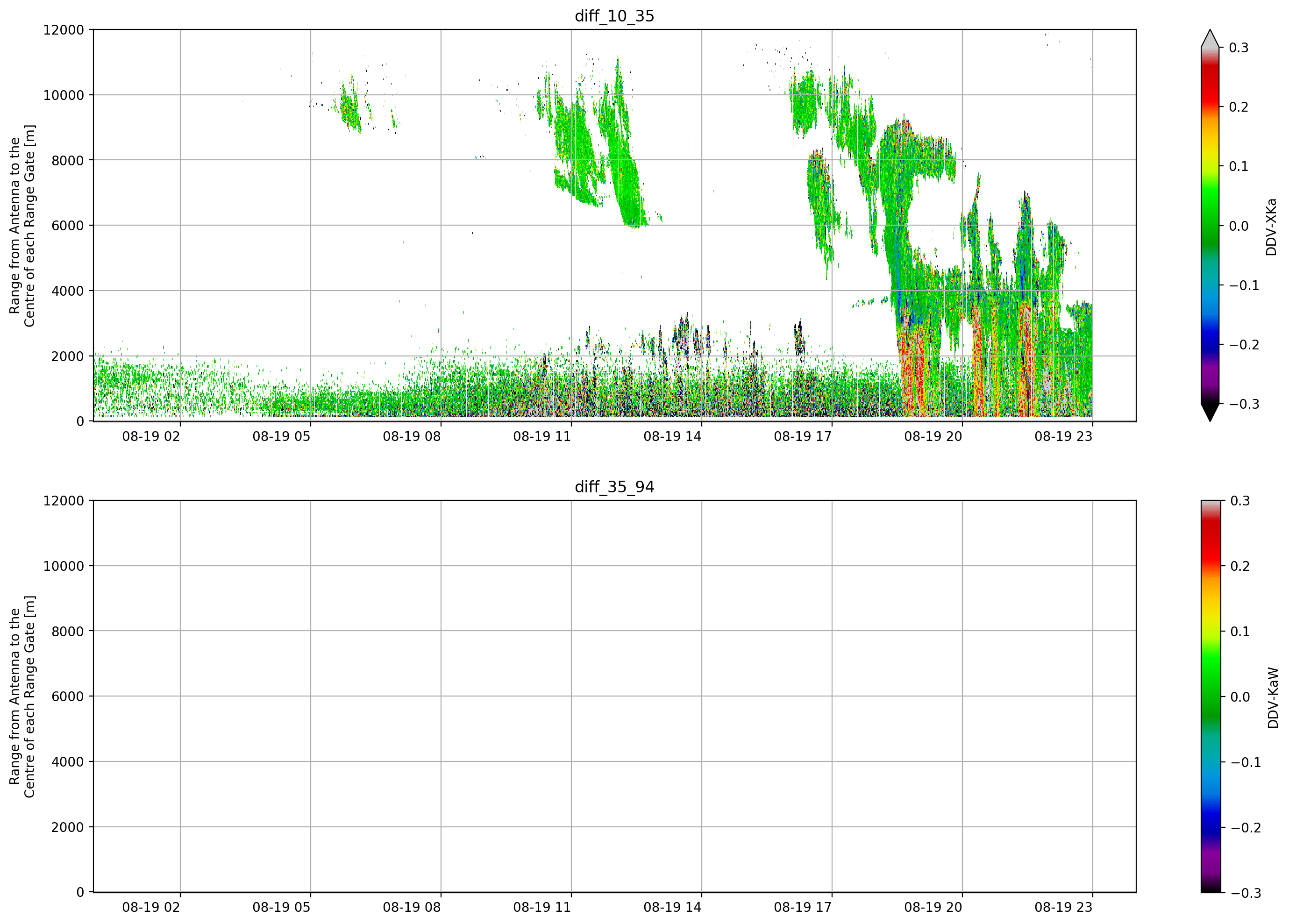Click the top plot's 12000 y-axis label

[64, 30]
